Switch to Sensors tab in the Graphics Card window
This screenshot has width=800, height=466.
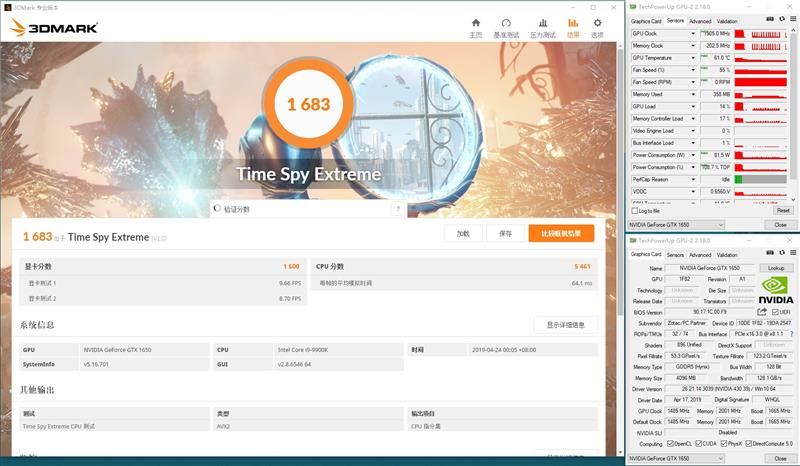(675, 254)
